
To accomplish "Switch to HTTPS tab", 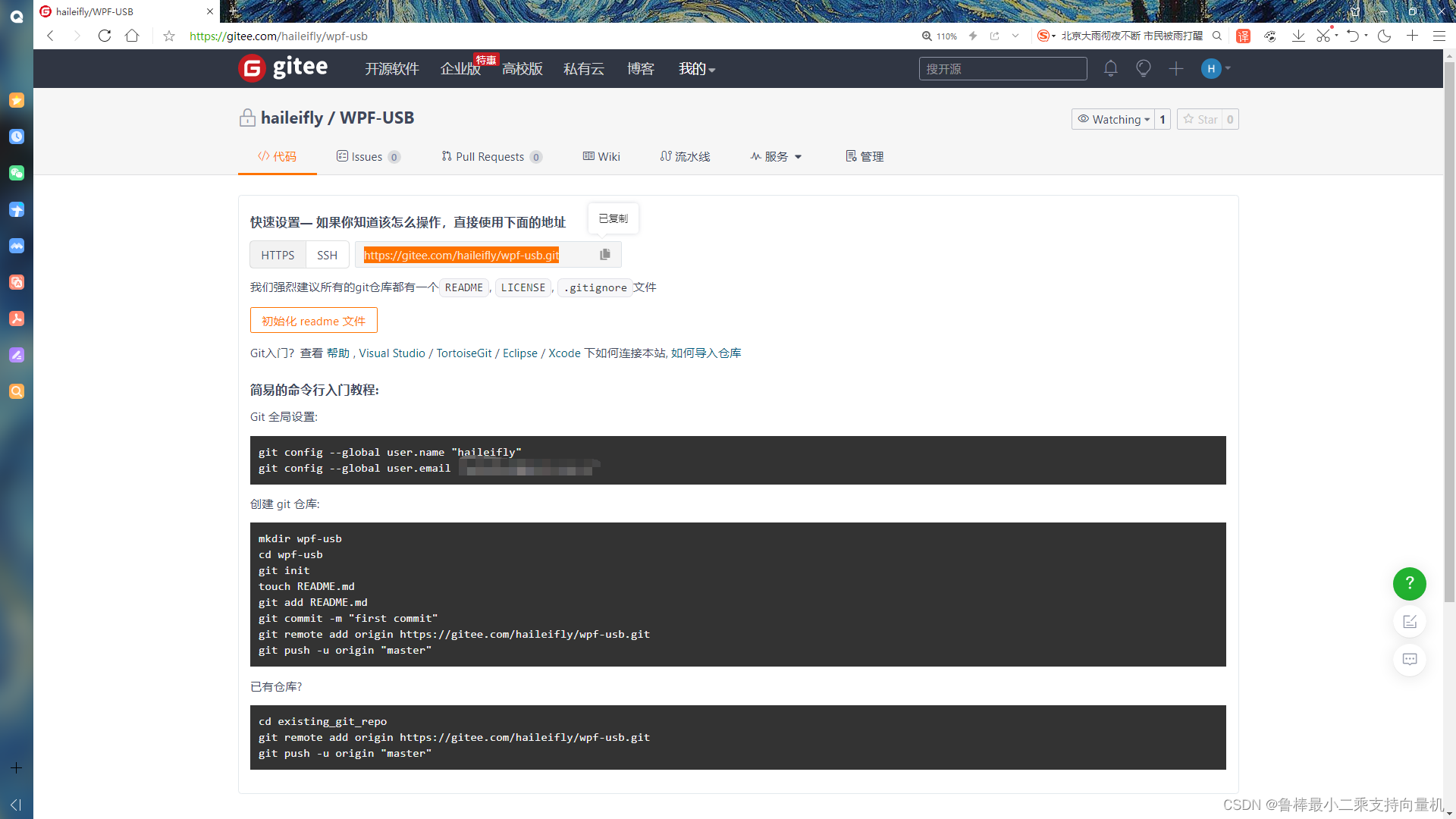I will (x=278, y=254).
